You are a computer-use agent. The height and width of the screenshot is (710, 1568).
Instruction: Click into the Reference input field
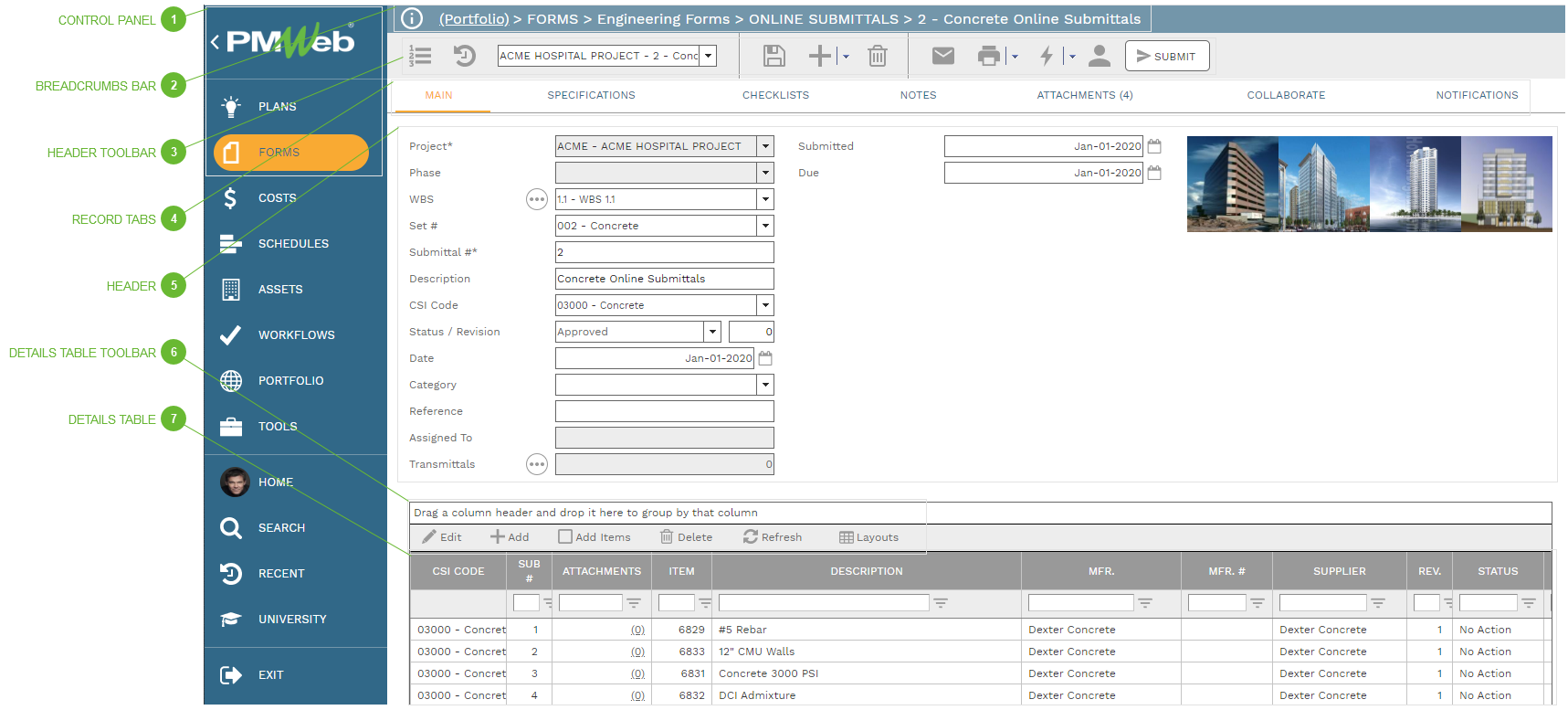point(665,411)
